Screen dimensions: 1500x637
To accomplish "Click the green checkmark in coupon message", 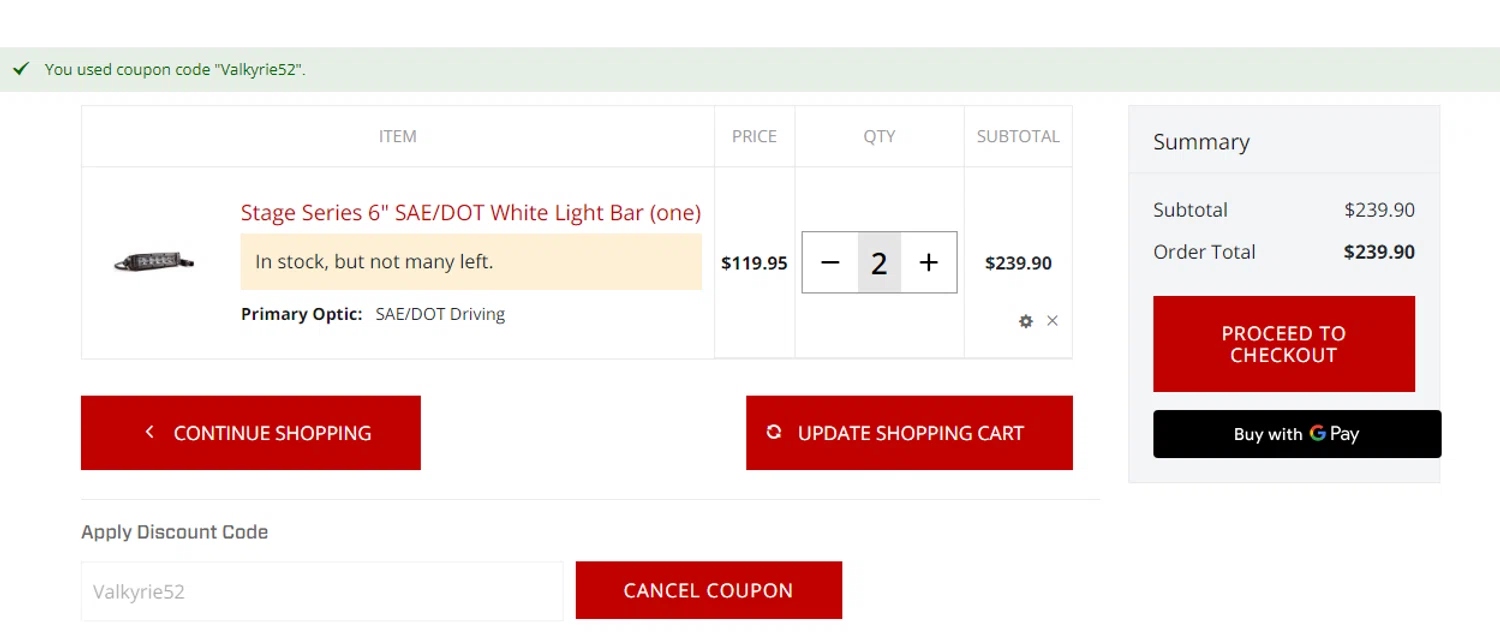I will [20, 69].
